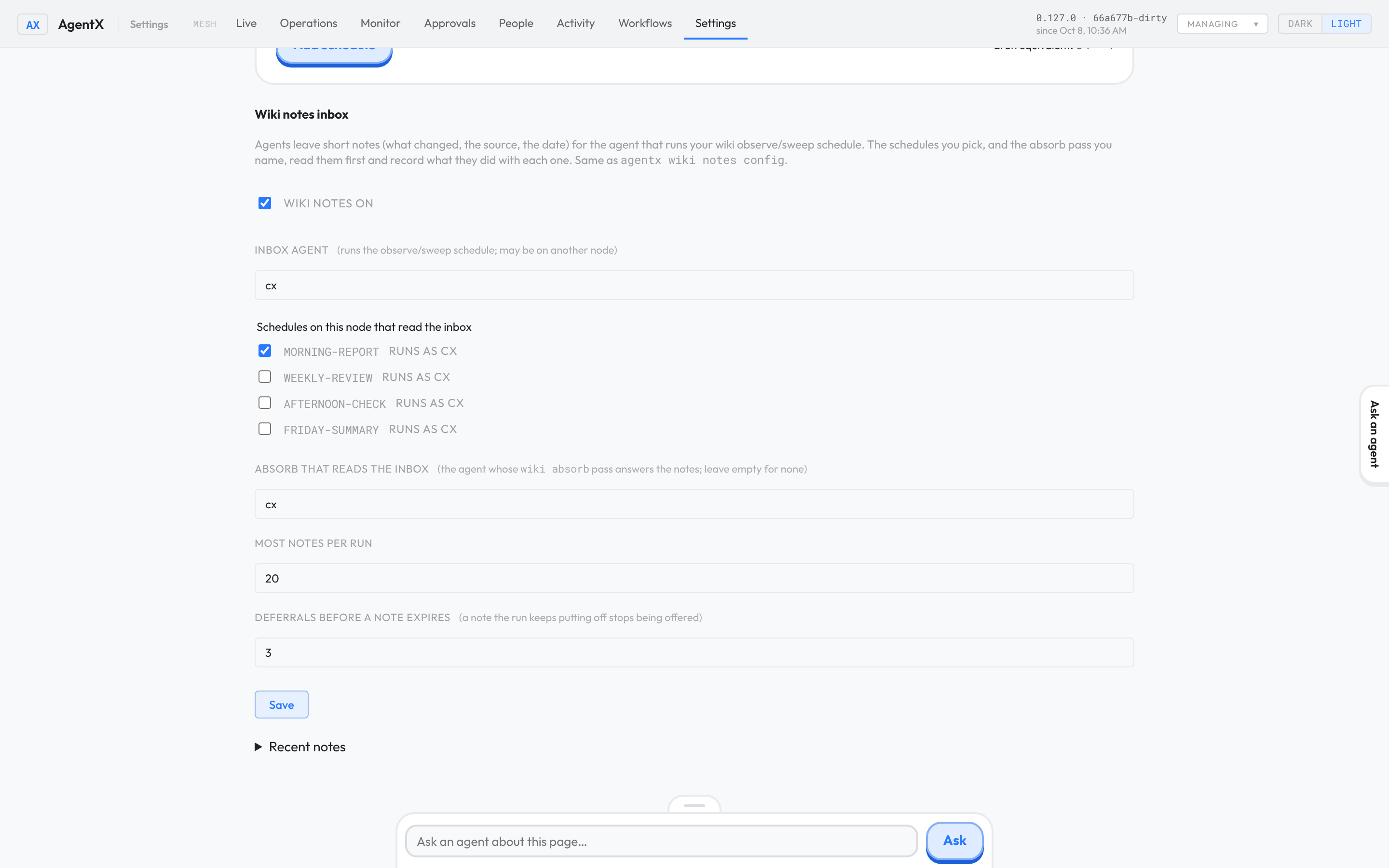Enable the FRIDAY-SUMMARY schedule checkbox
Image resolution: width=1389 pixels, height=868 pixels.
(265, 429)
